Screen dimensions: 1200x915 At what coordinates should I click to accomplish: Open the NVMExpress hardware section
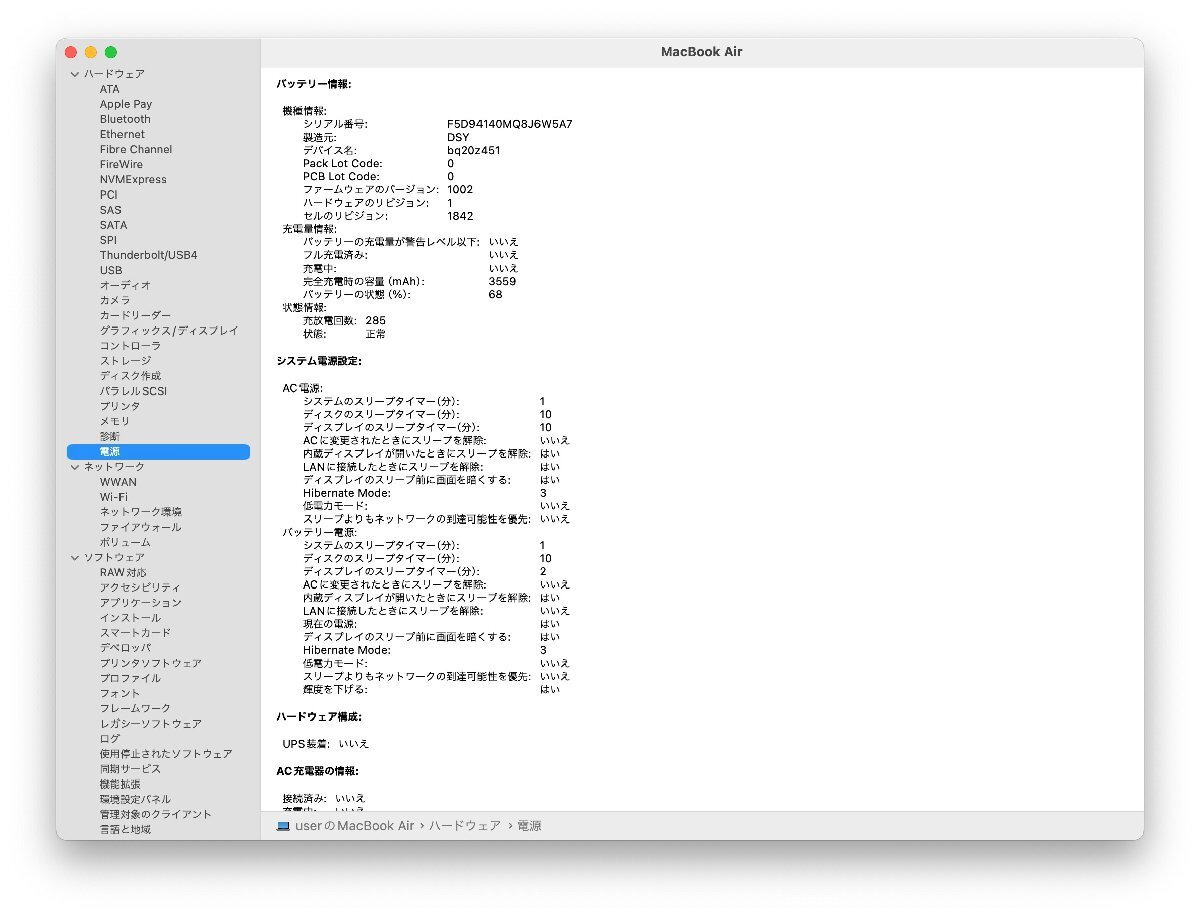click(x=131, y=179)
